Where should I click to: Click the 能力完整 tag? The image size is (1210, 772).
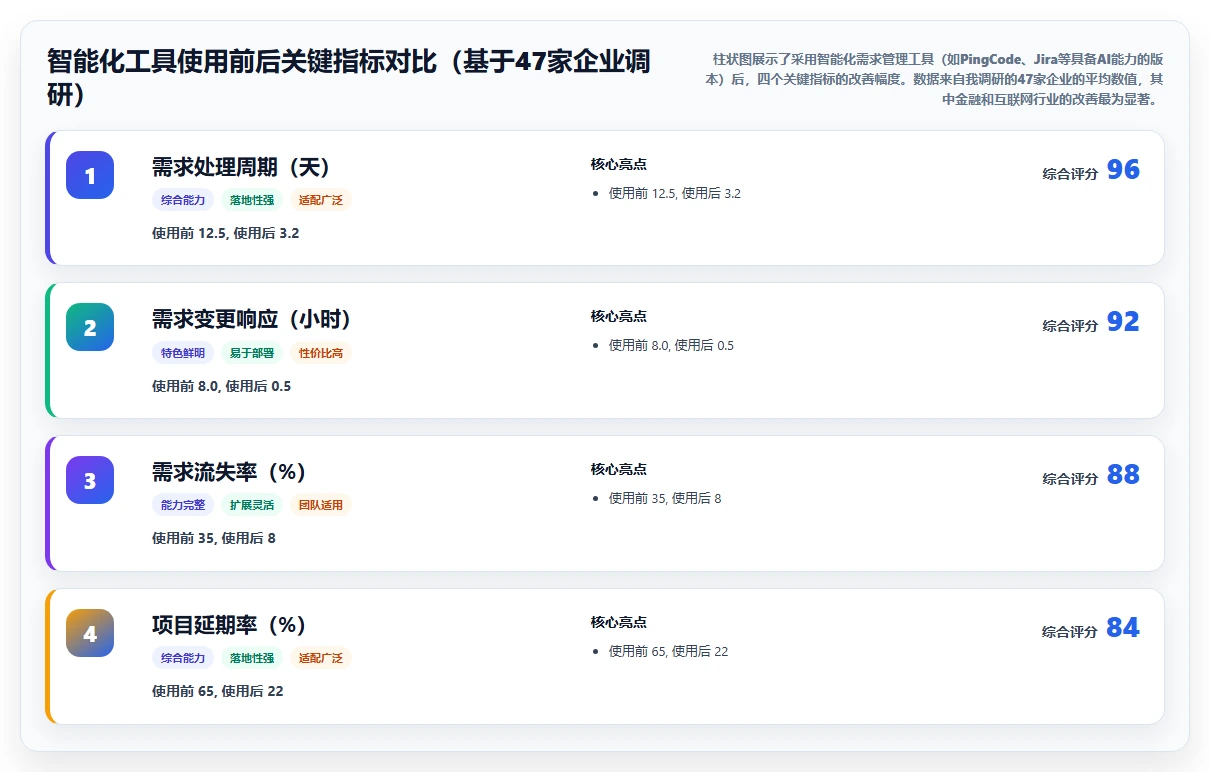(x=183, y=505)
